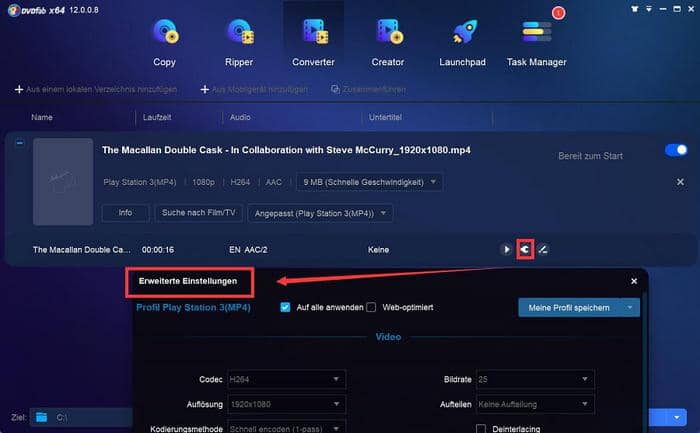Viewport: 700px width, 433px height.
Task: Open advanced settings wrench icon
Action: point(525,249)
